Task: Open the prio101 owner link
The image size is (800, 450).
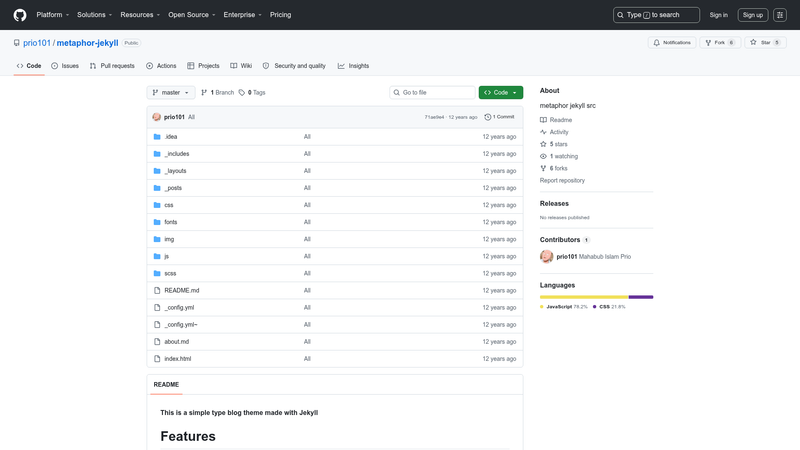Action: 37,43
